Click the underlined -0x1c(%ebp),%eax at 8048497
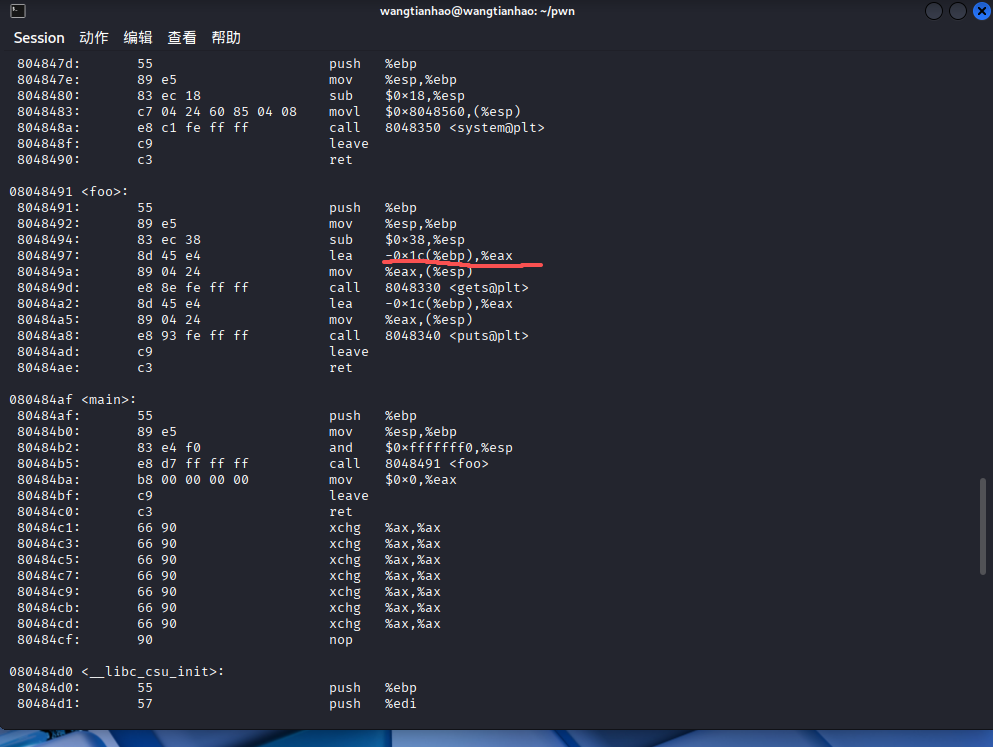993x747 pixels. (x=449, y=256)
